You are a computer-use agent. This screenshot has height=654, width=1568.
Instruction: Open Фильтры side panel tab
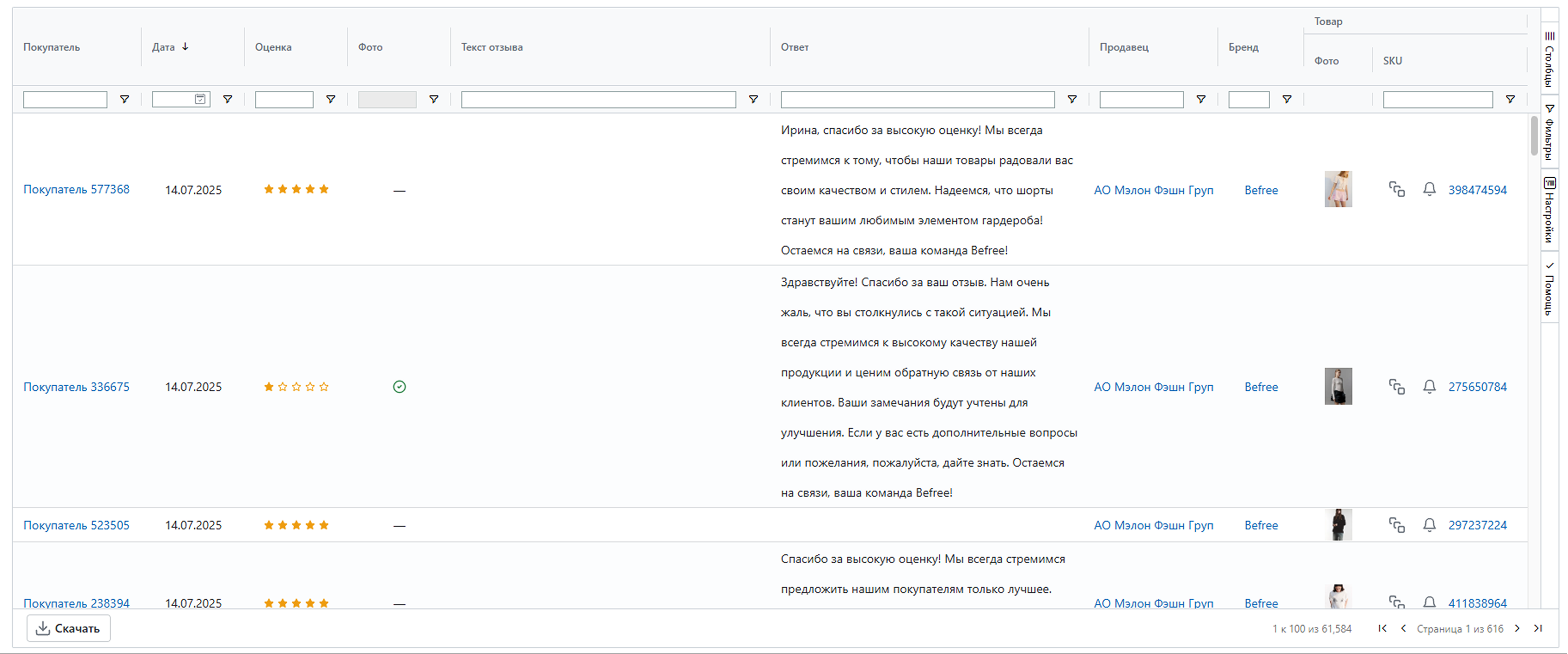[1550, 132]
